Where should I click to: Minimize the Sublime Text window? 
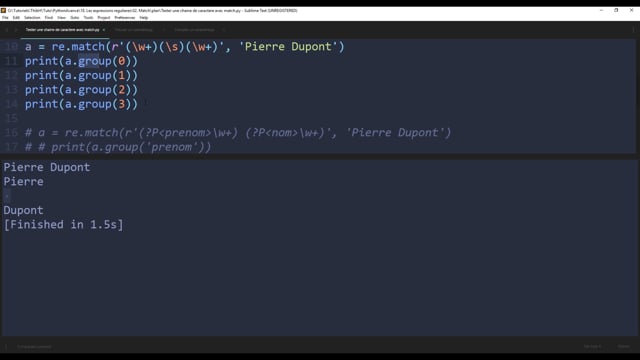(x=601, y=10)
